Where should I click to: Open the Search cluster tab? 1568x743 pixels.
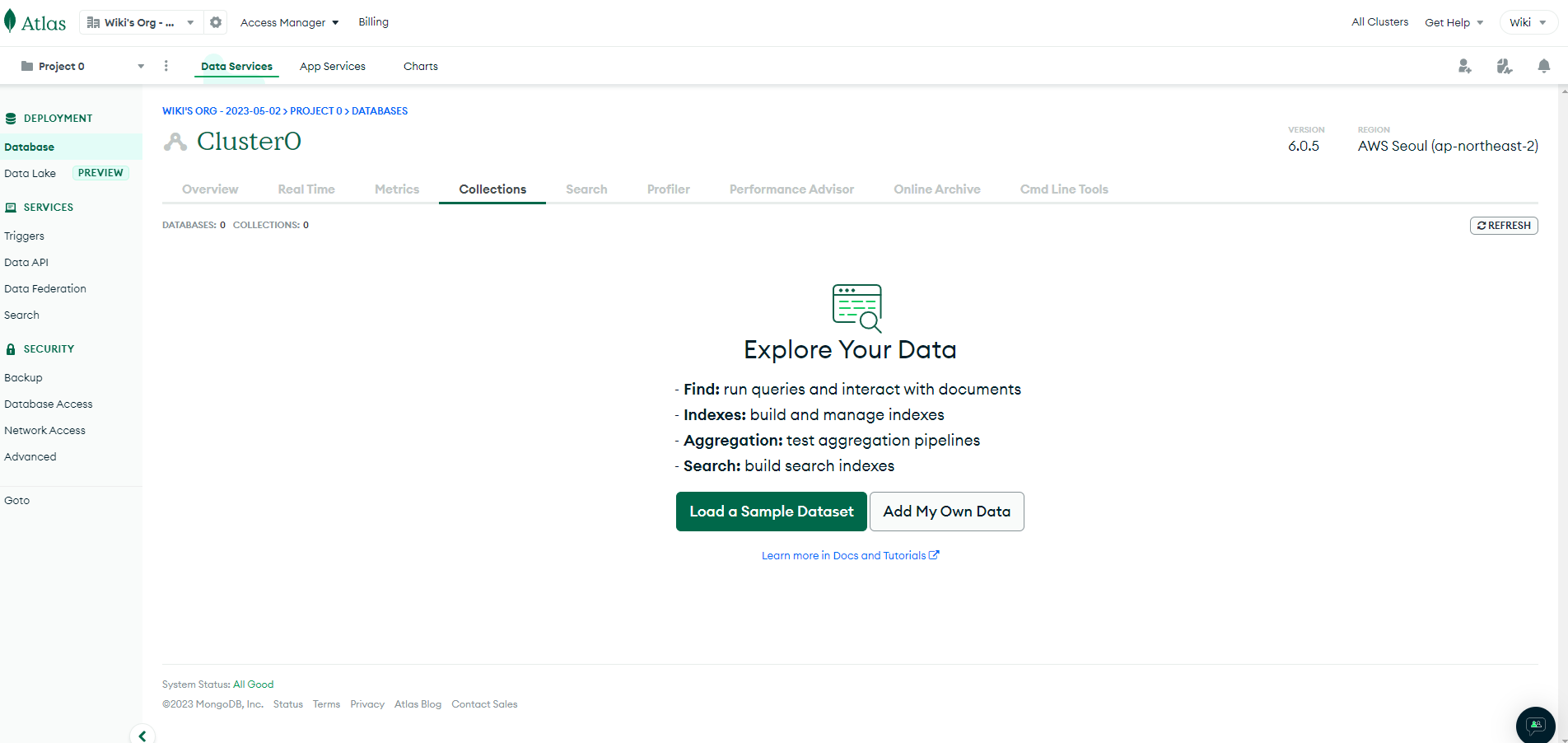pyautogui.click(x=586, y=189)
